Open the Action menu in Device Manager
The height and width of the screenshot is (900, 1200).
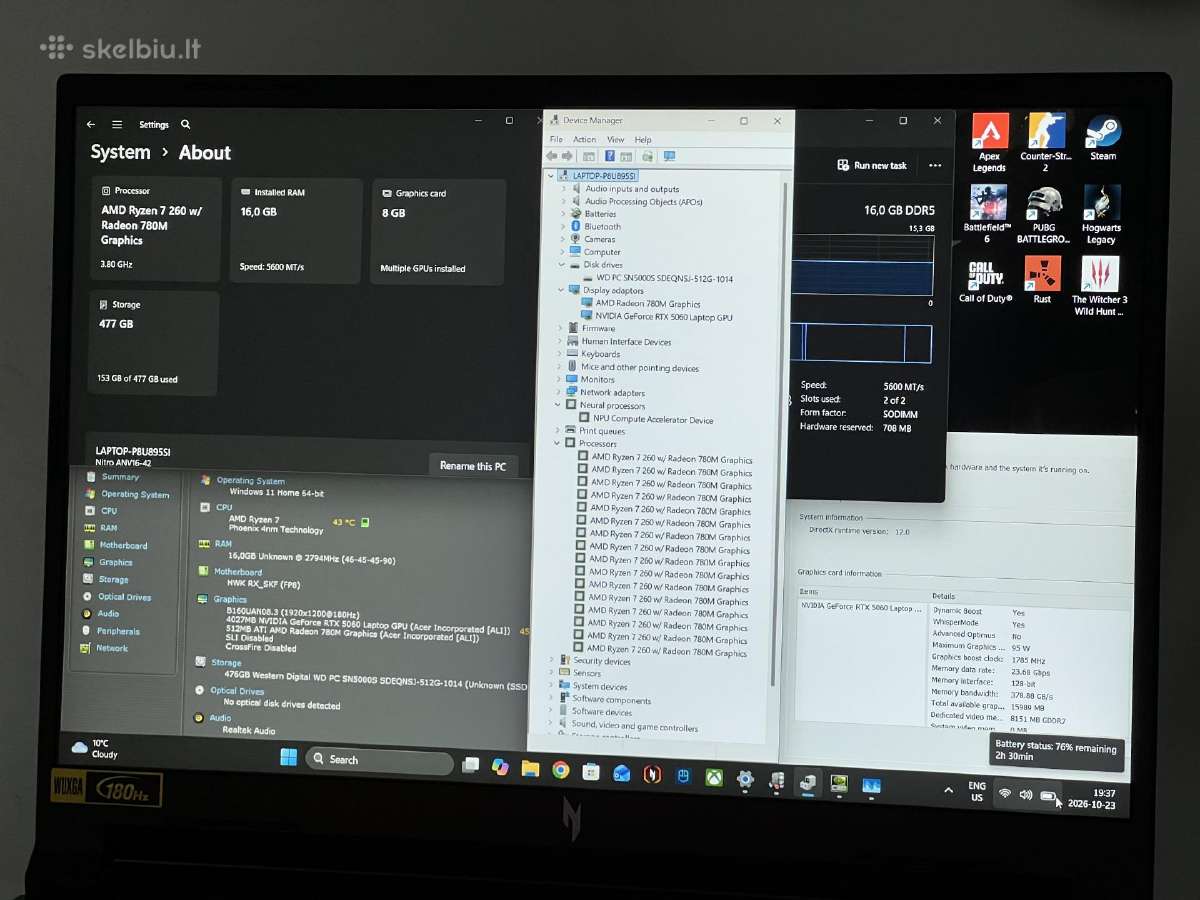pyautogui.click(x=585, y=139)
